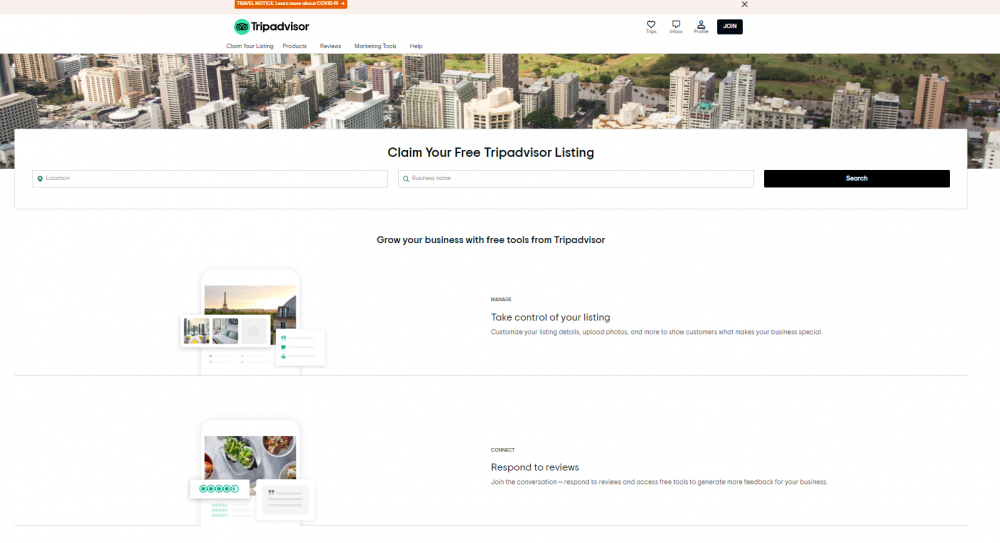This screenshot has height=543, width=1000.
Task: Open the Products menu
Action: (x=295, y=46)
